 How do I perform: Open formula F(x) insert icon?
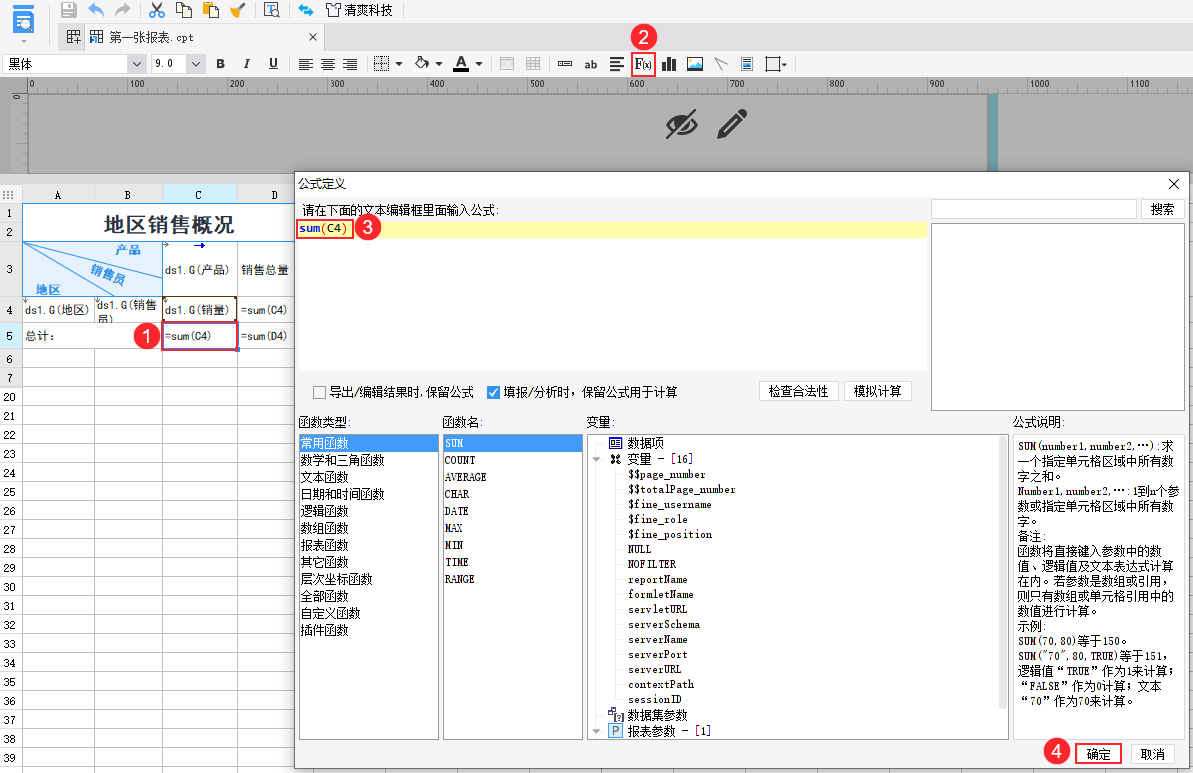(x=643, y=64)
